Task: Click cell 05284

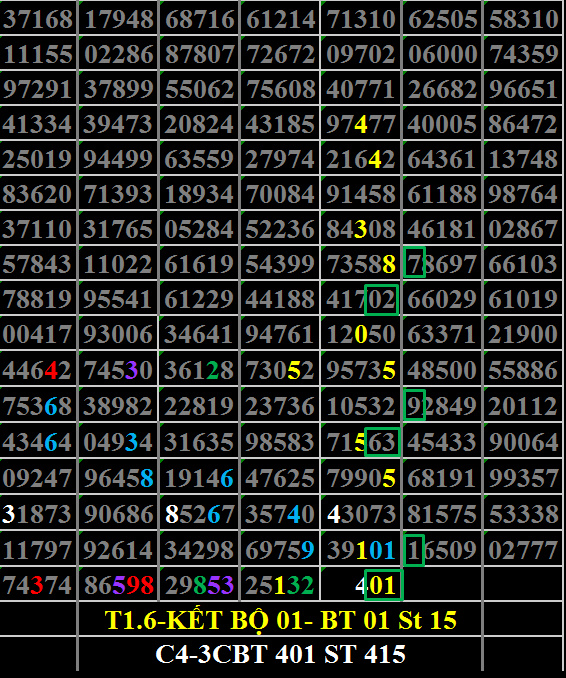Action: pyautogui.click(x=200, y=228)
